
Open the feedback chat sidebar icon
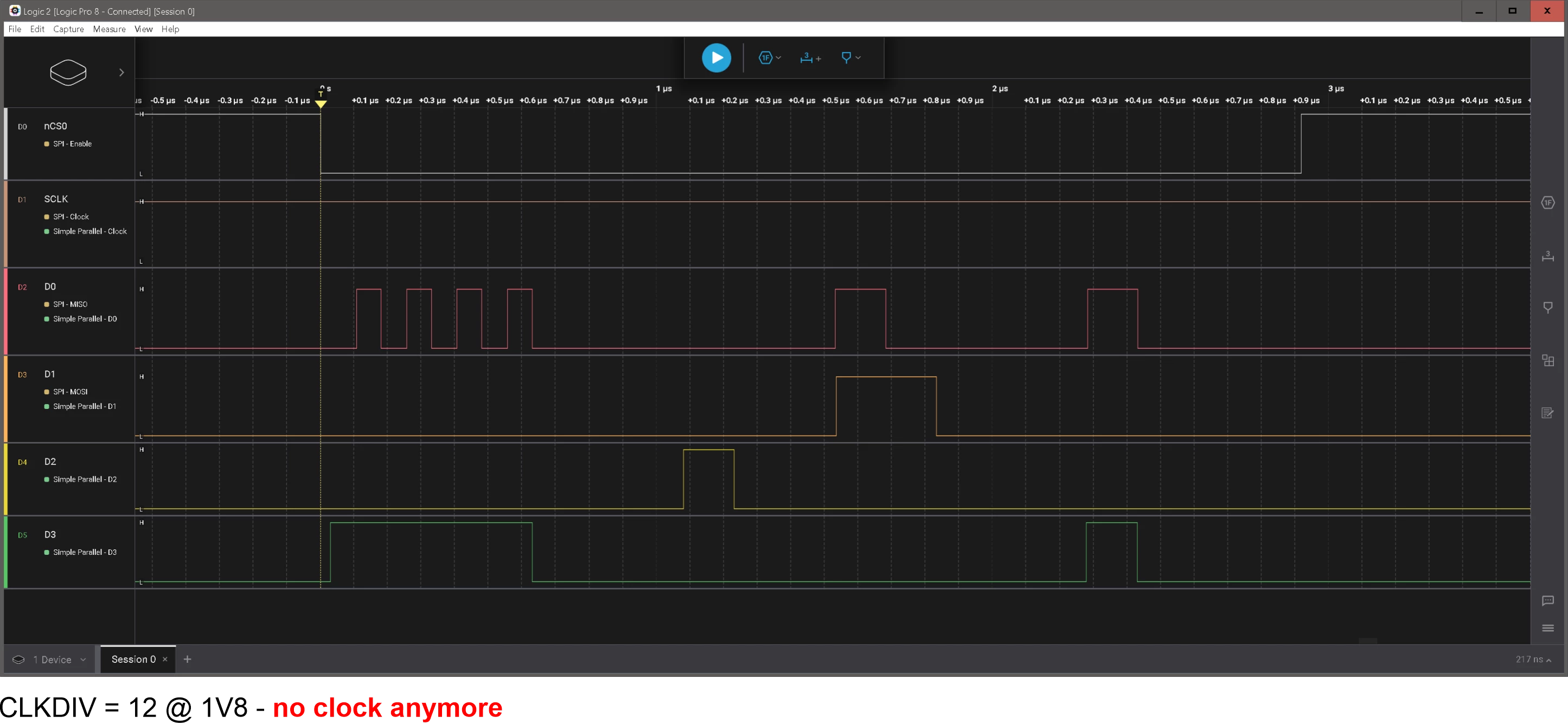1548,602
